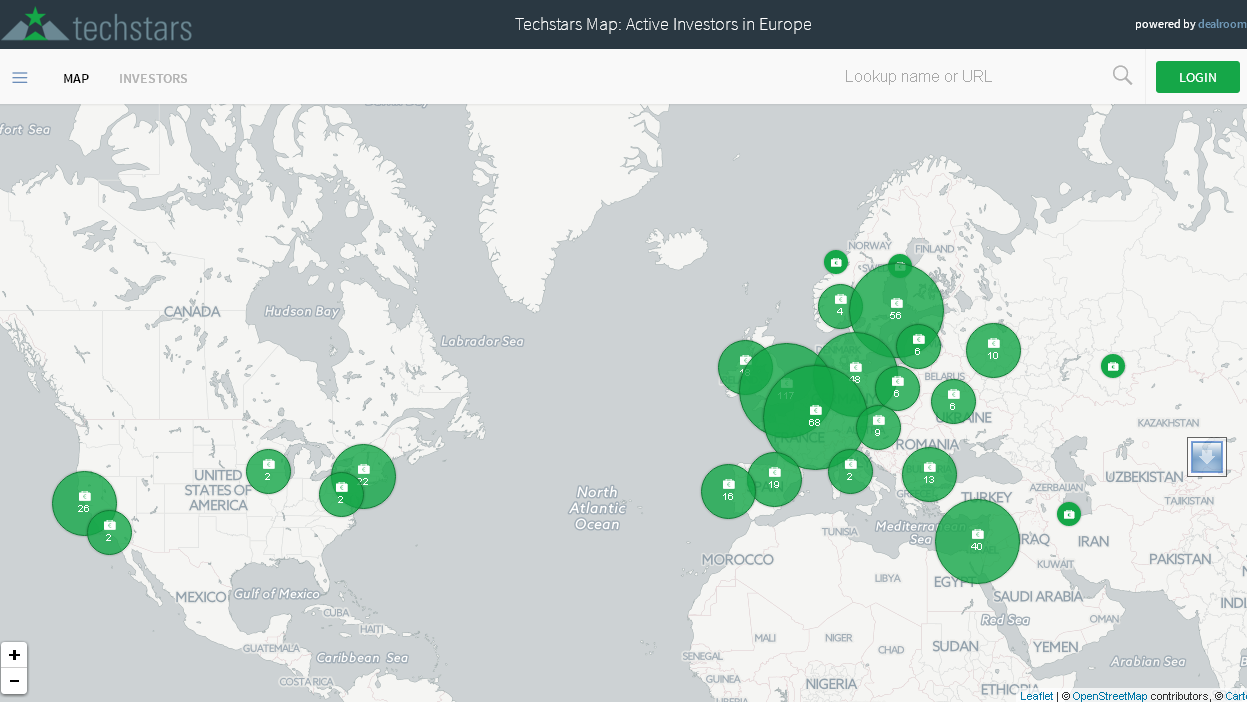This screenshot has width=1247, height=702.
Task: Click the magnifying glass search icon
Action: [1122, 75]
